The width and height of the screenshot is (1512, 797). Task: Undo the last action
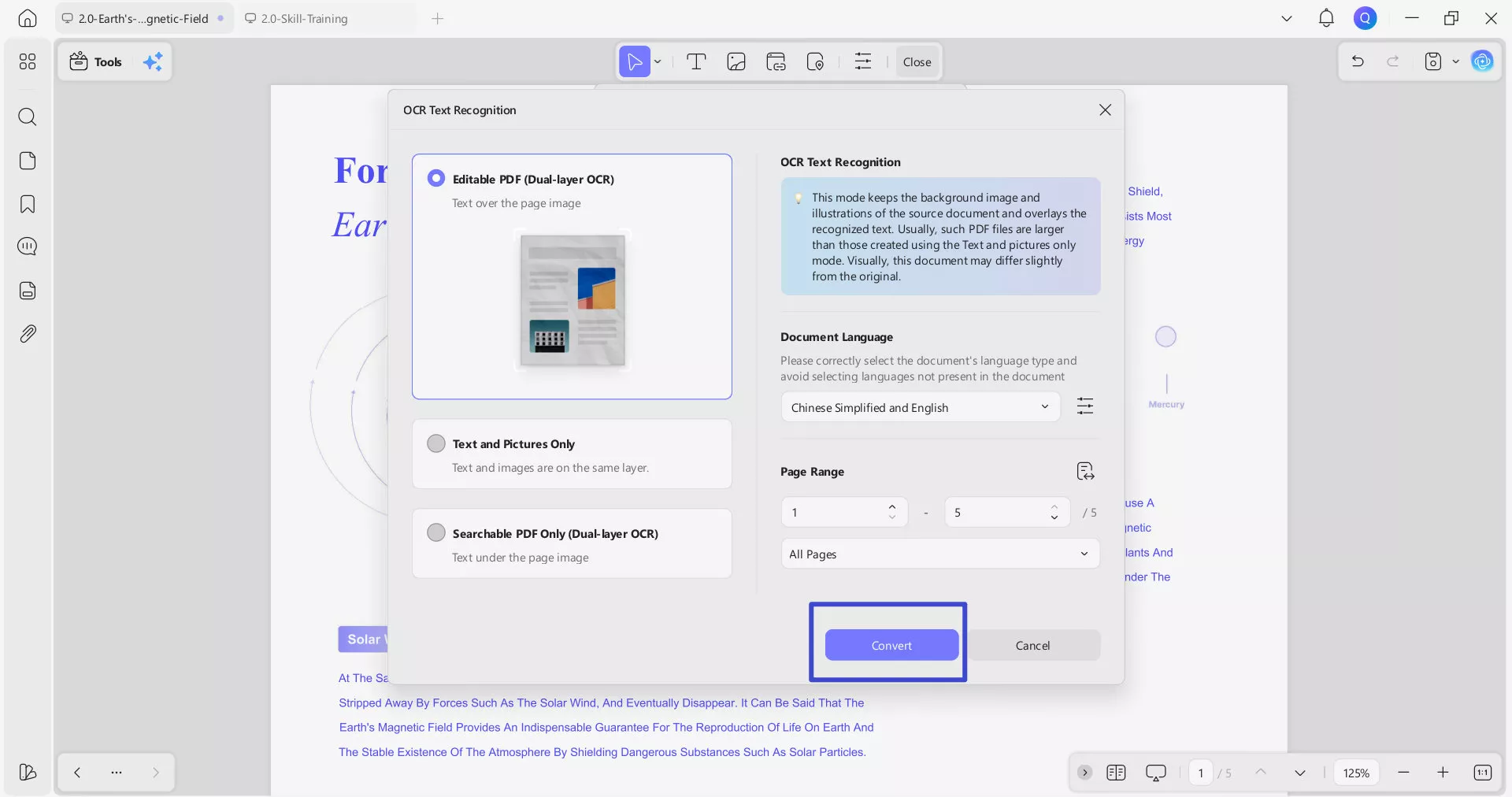(x=1358, y=61)
